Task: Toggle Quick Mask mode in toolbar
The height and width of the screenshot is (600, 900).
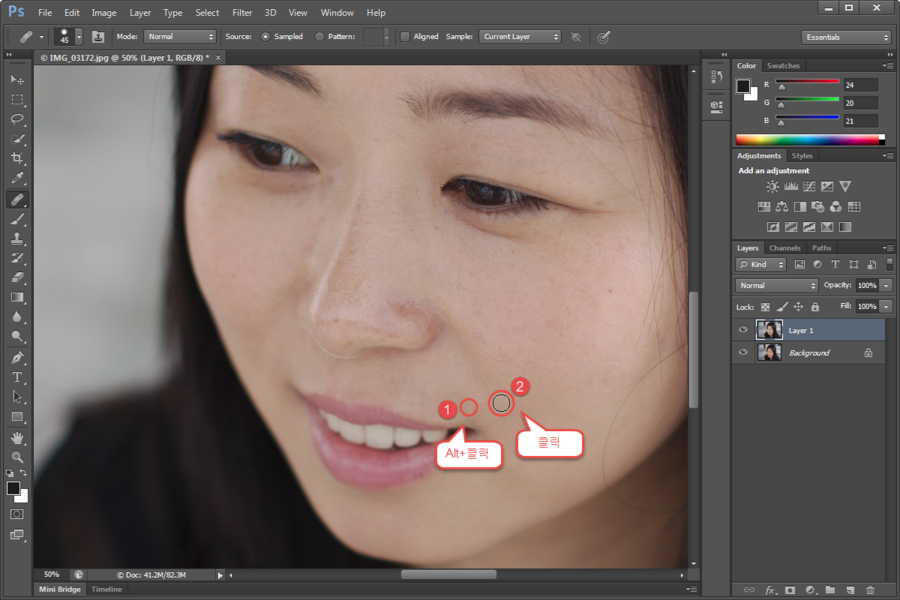Action: [17, 514]
